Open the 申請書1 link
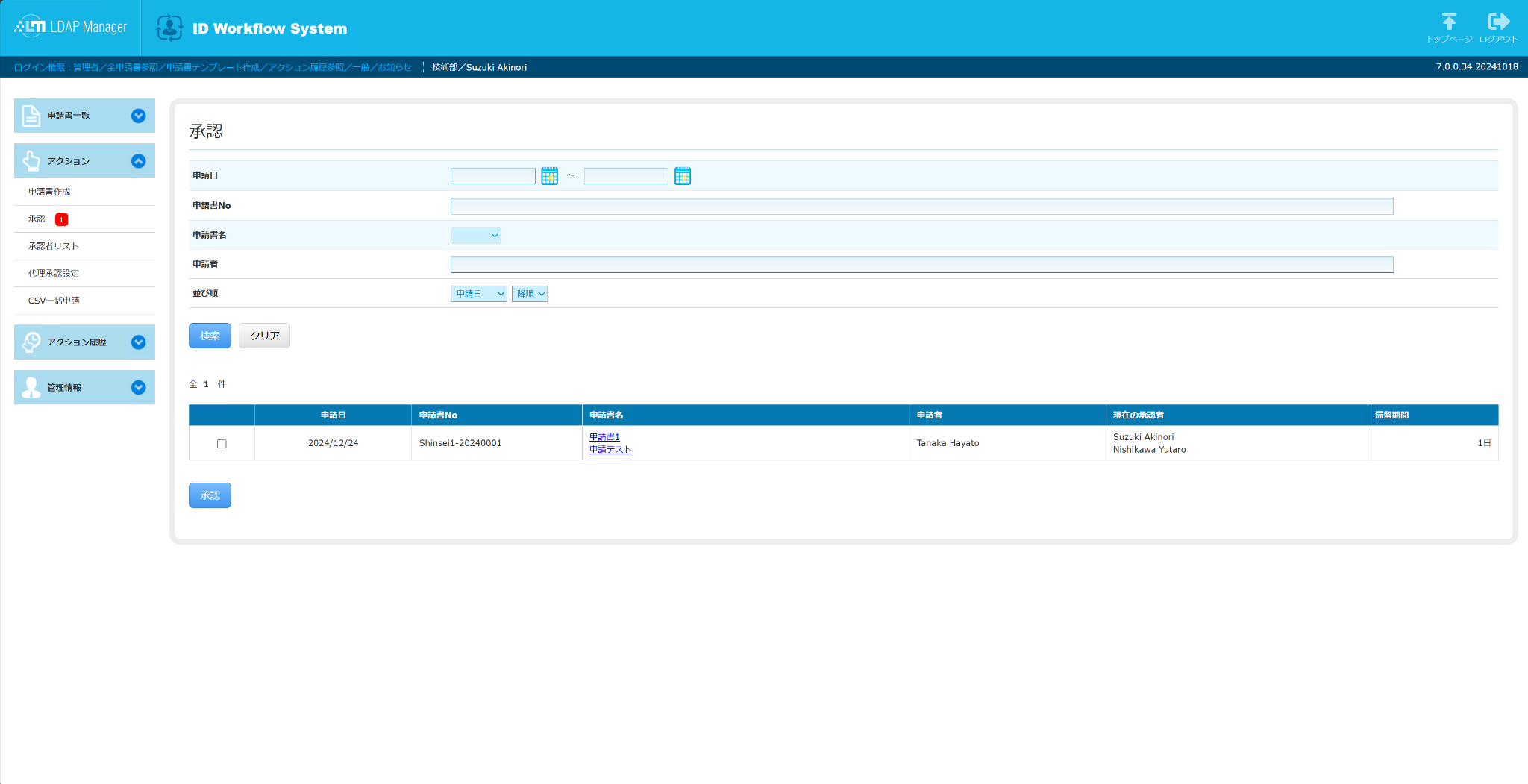 [x=604, y=437]
